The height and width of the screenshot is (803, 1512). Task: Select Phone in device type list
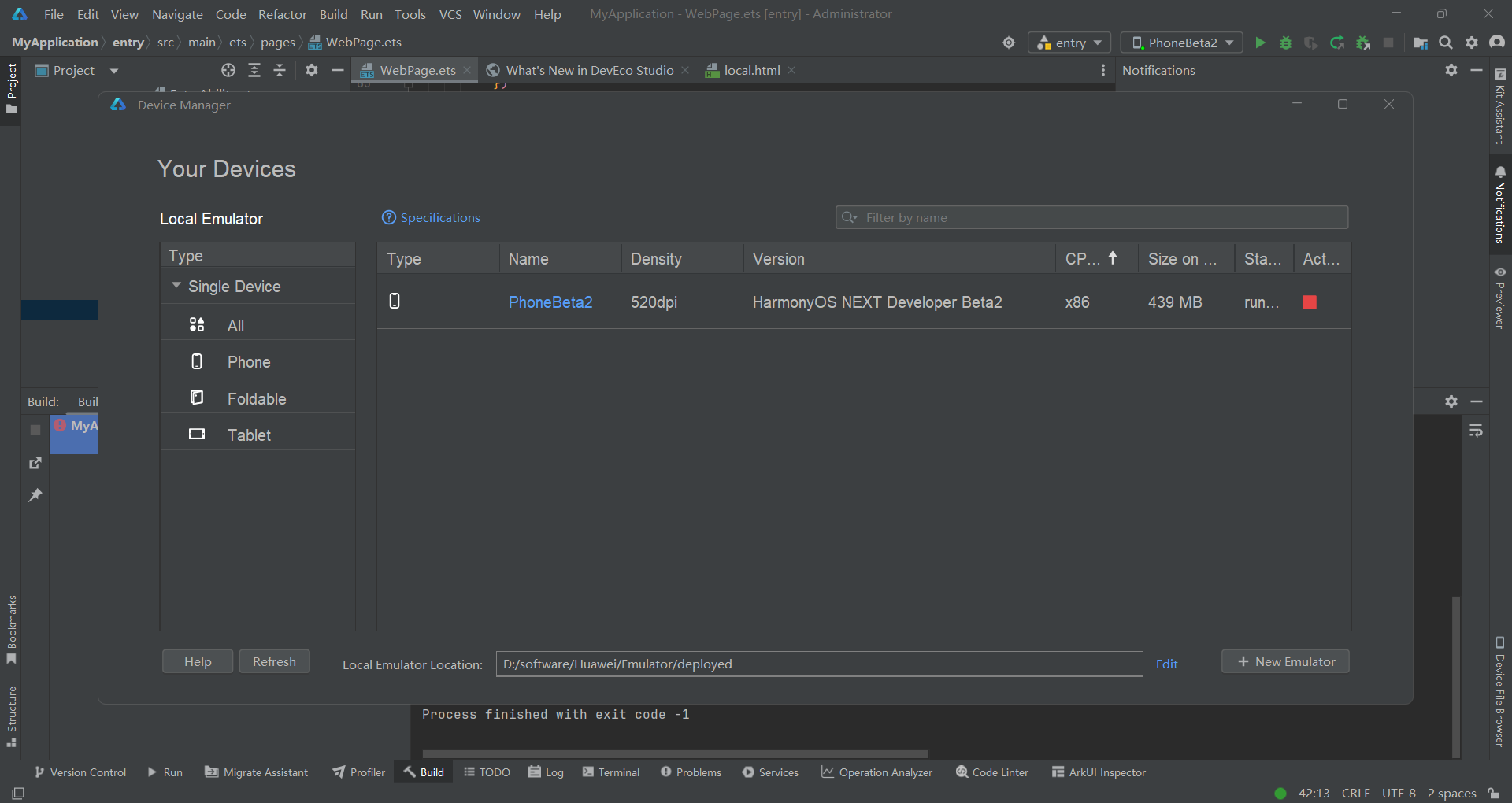click(258, 361)
